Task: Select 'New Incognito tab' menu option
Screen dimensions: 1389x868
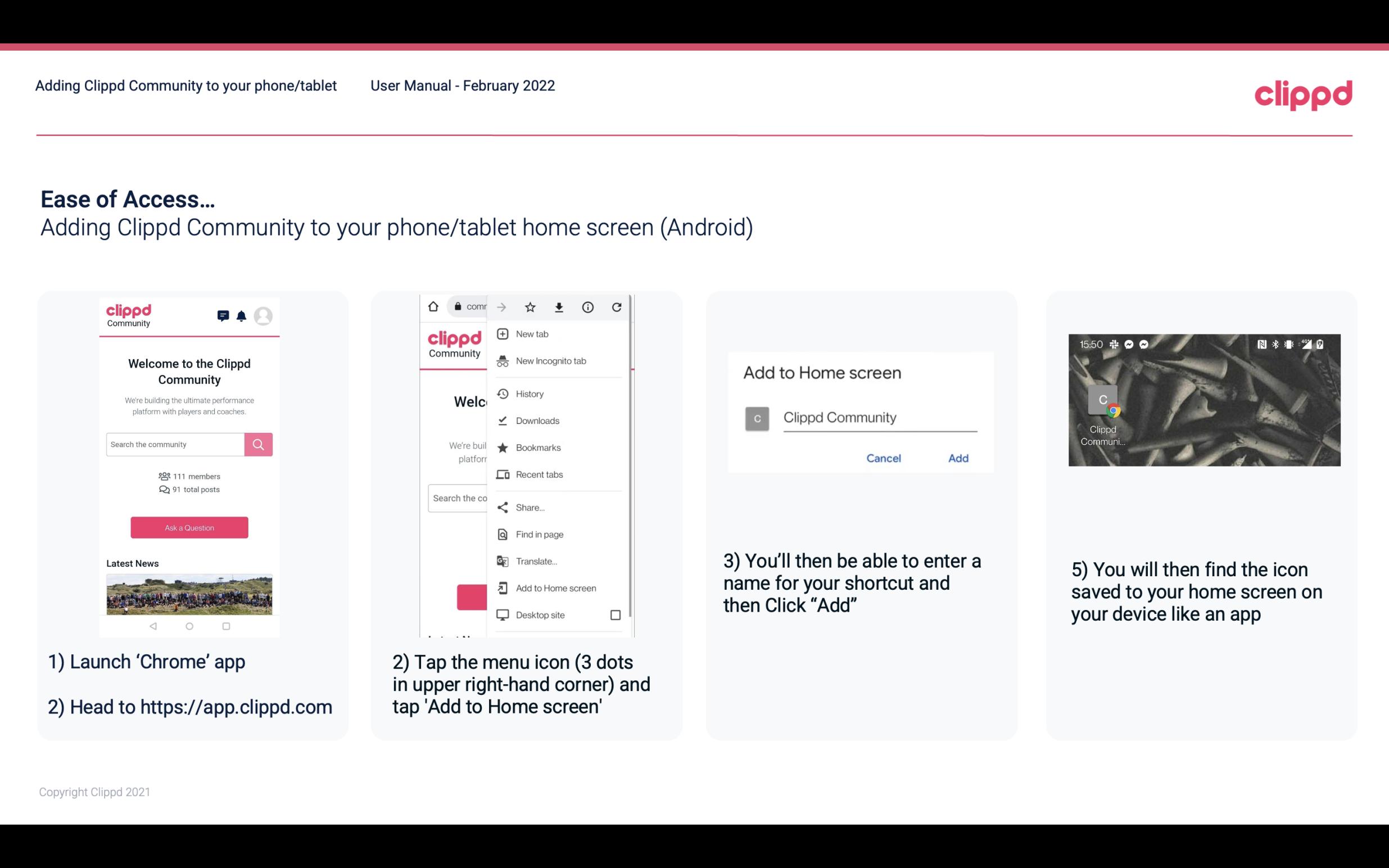Action: click(551, 361)
